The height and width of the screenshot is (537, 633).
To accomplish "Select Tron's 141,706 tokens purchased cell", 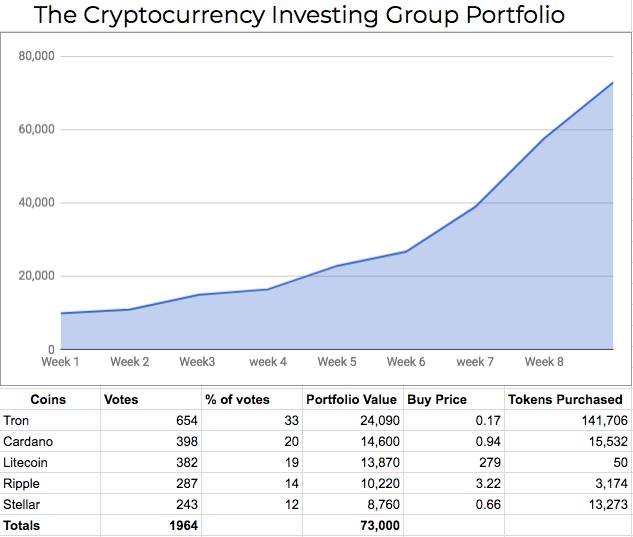I will [598, 421].
